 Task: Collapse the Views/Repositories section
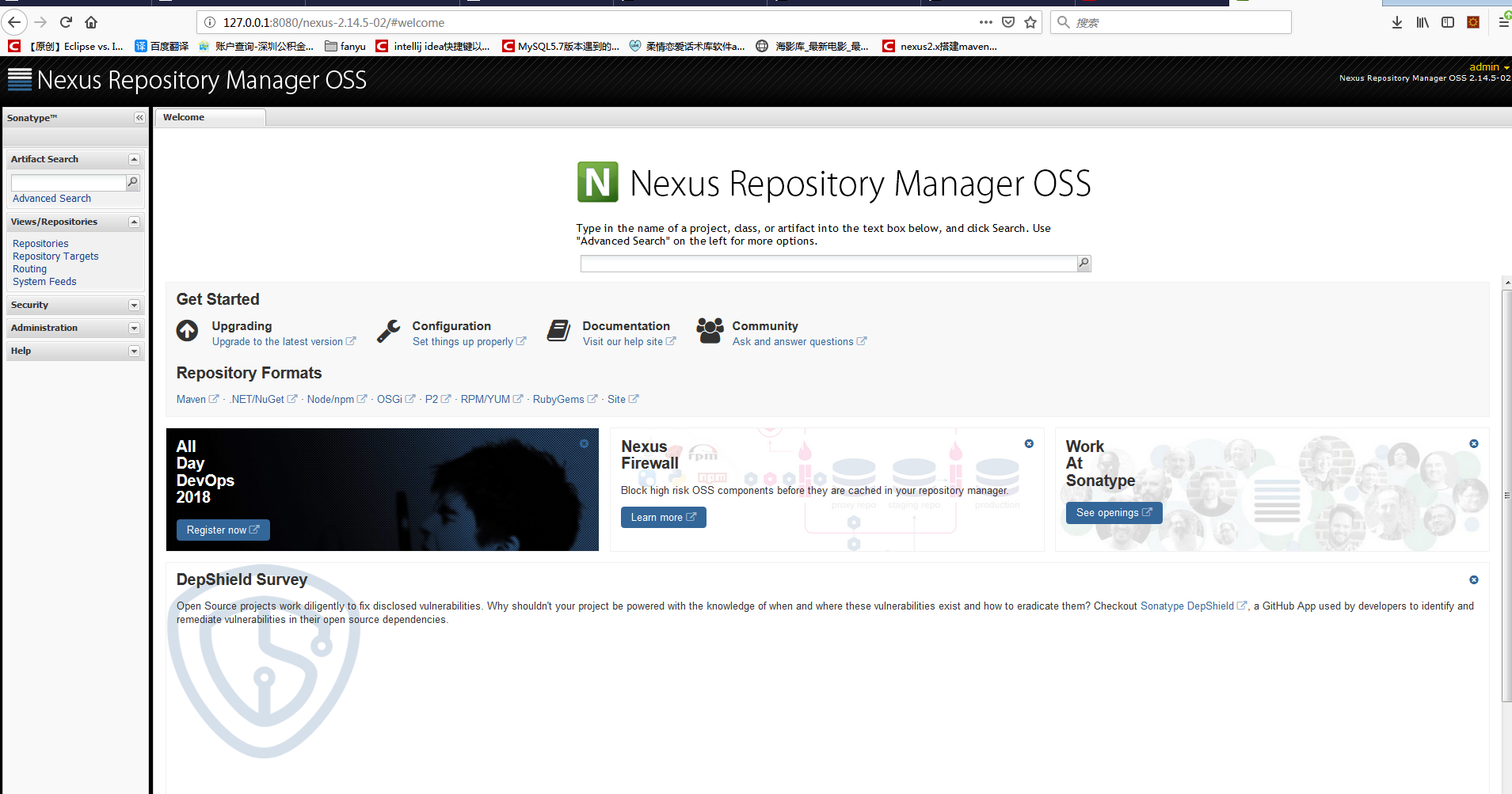coord(134,222)
